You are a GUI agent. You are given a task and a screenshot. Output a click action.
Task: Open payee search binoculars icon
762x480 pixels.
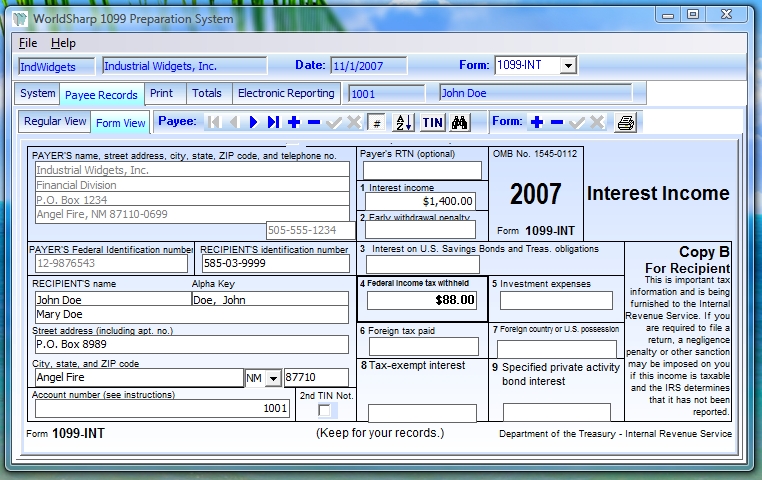coord(460,123)
